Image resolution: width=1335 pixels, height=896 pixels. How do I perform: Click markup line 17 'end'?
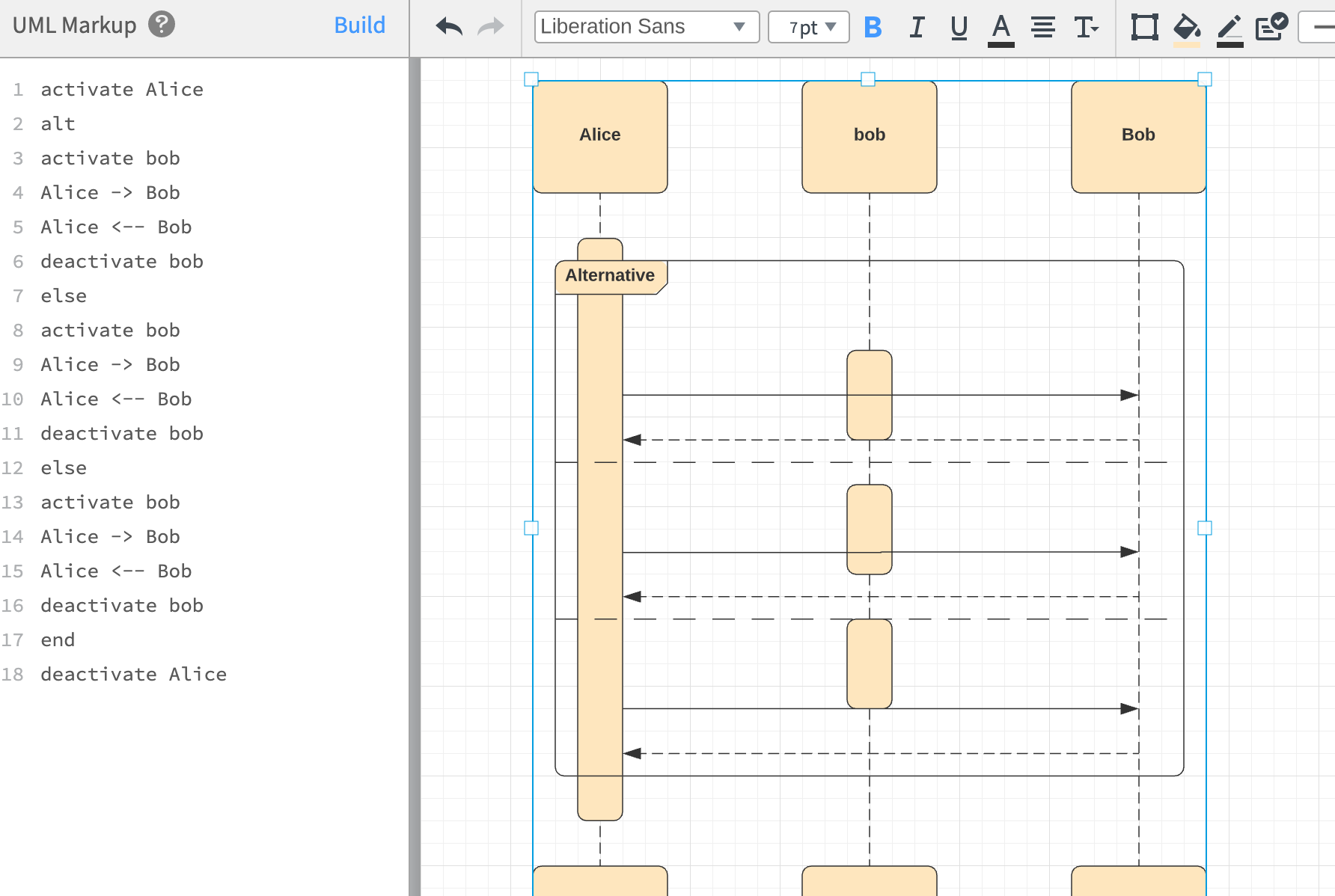tap(58, 639)
